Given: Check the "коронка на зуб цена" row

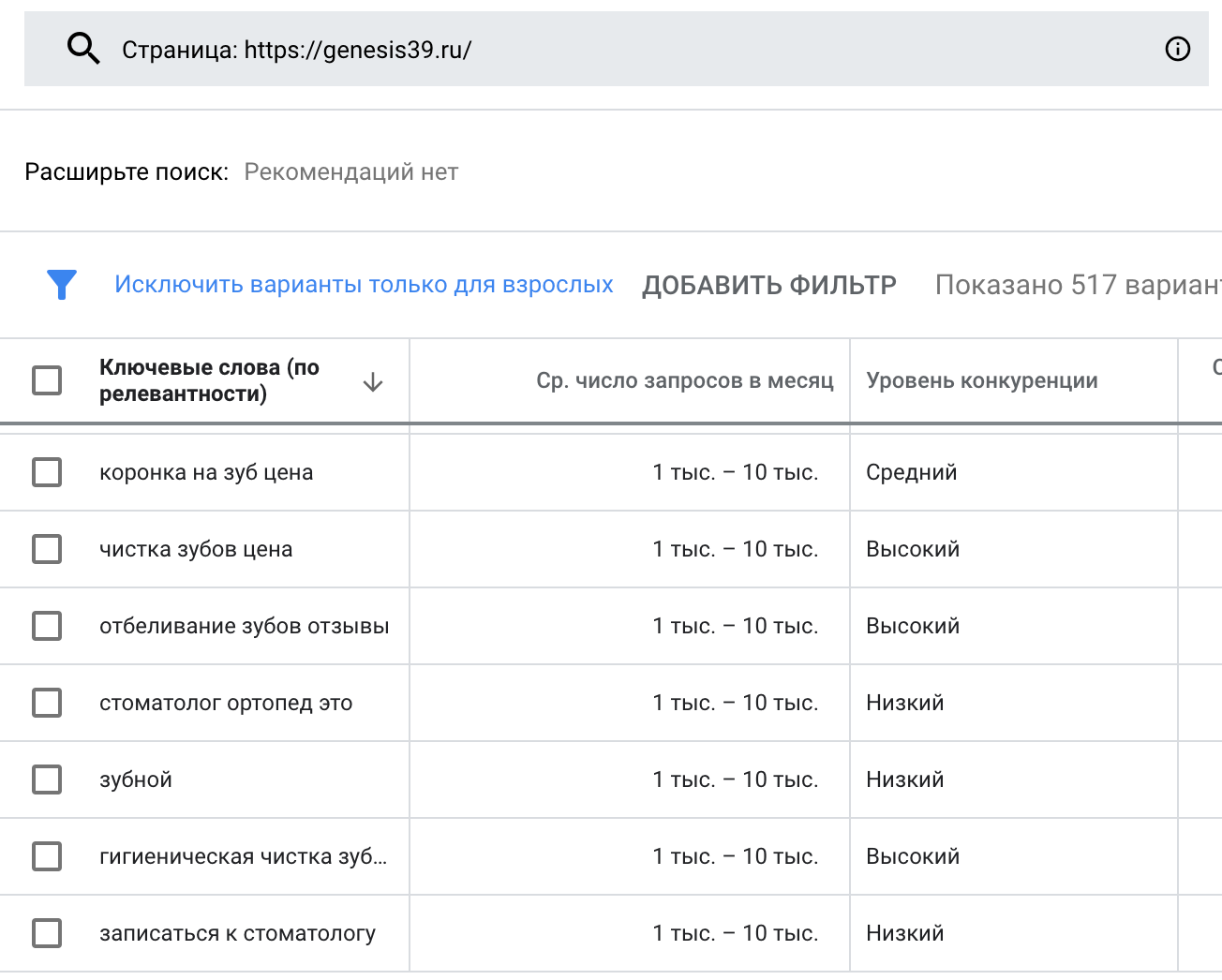Looking at the screenshot, I should pos(47,472).
